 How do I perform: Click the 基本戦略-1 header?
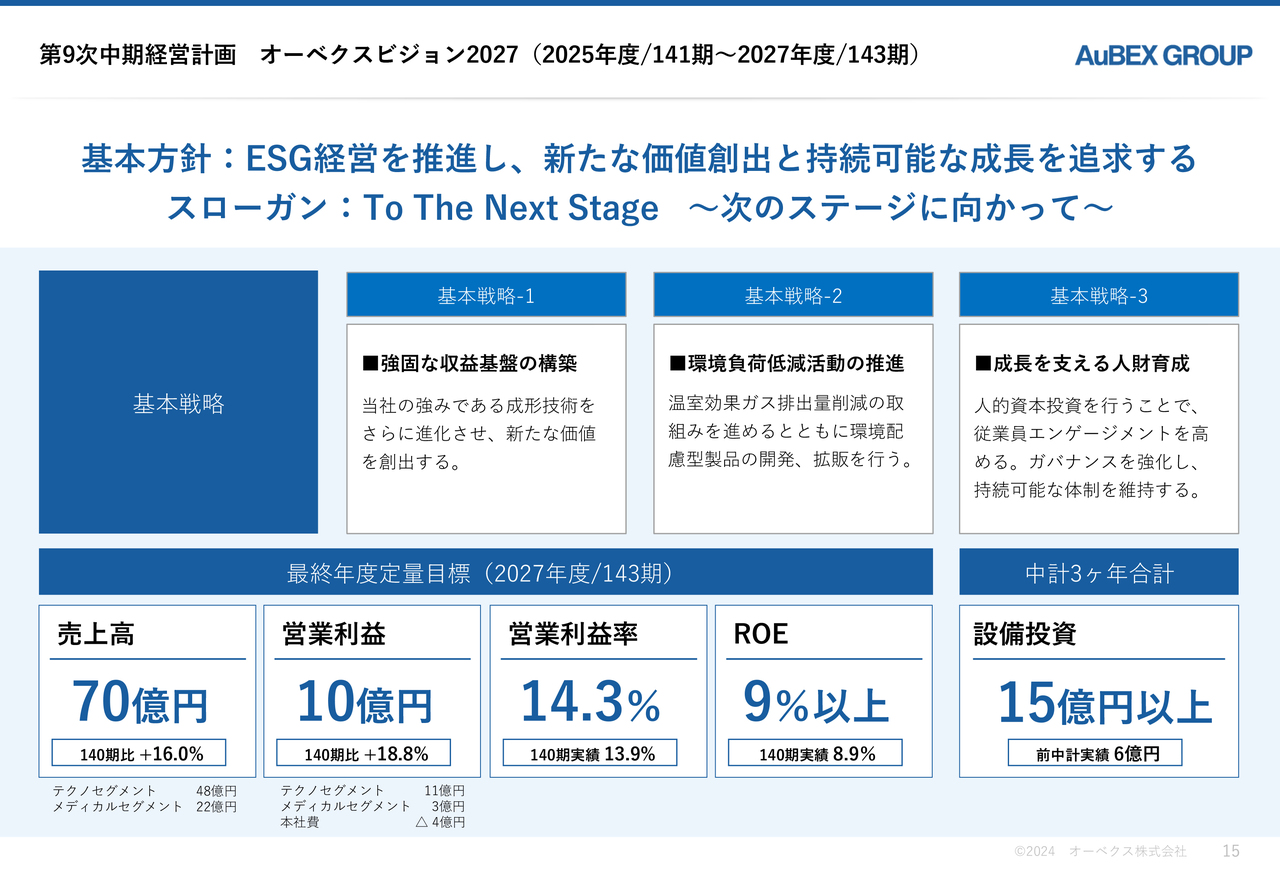(x=486, y=295)
